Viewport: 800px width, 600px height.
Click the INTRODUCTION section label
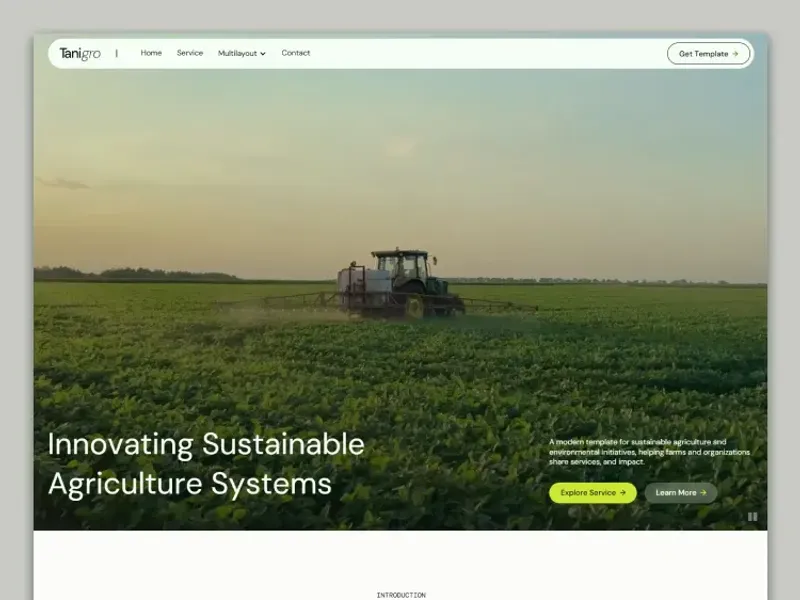coord(400,595)
